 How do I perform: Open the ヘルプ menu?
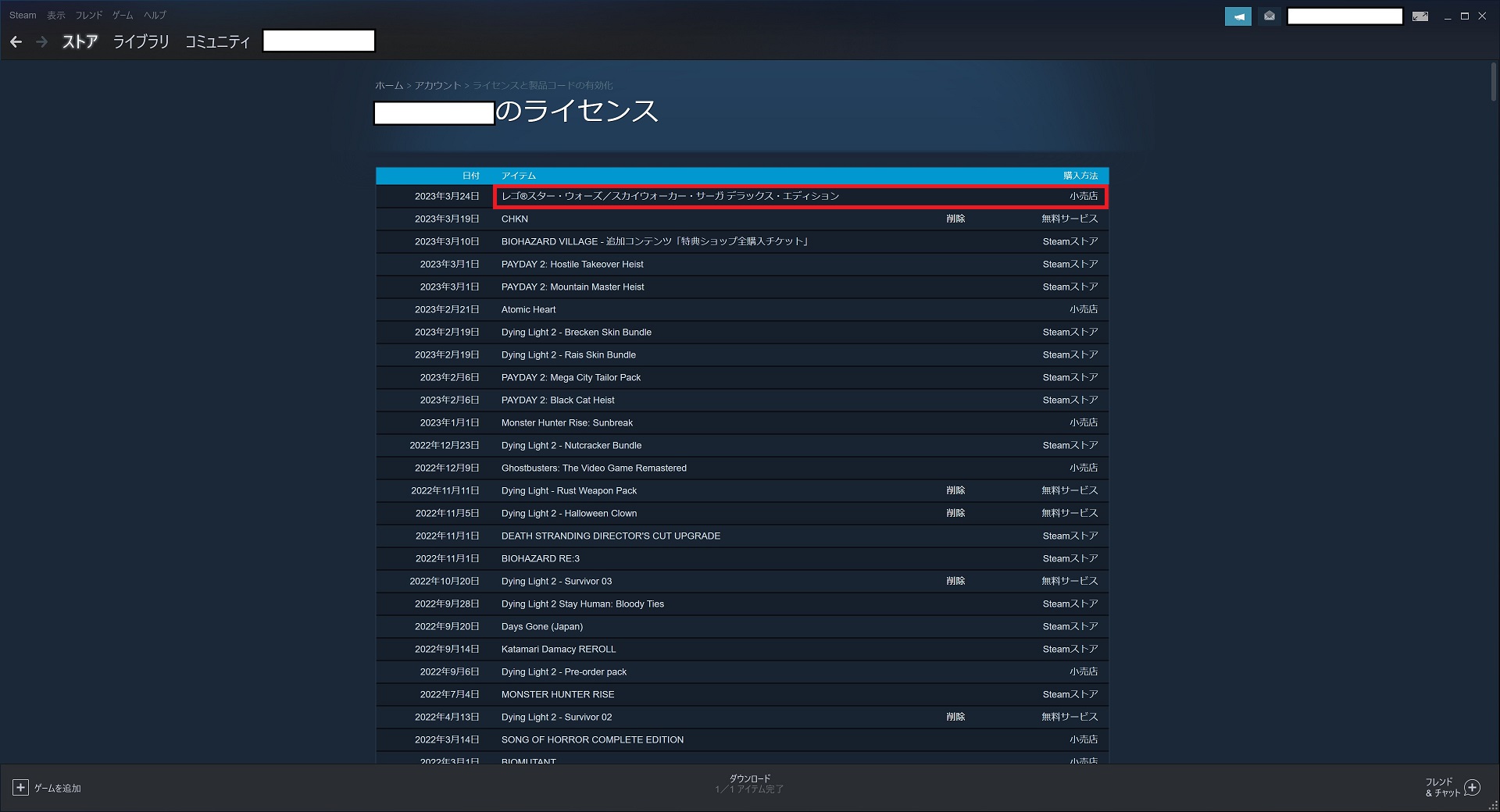155,15
